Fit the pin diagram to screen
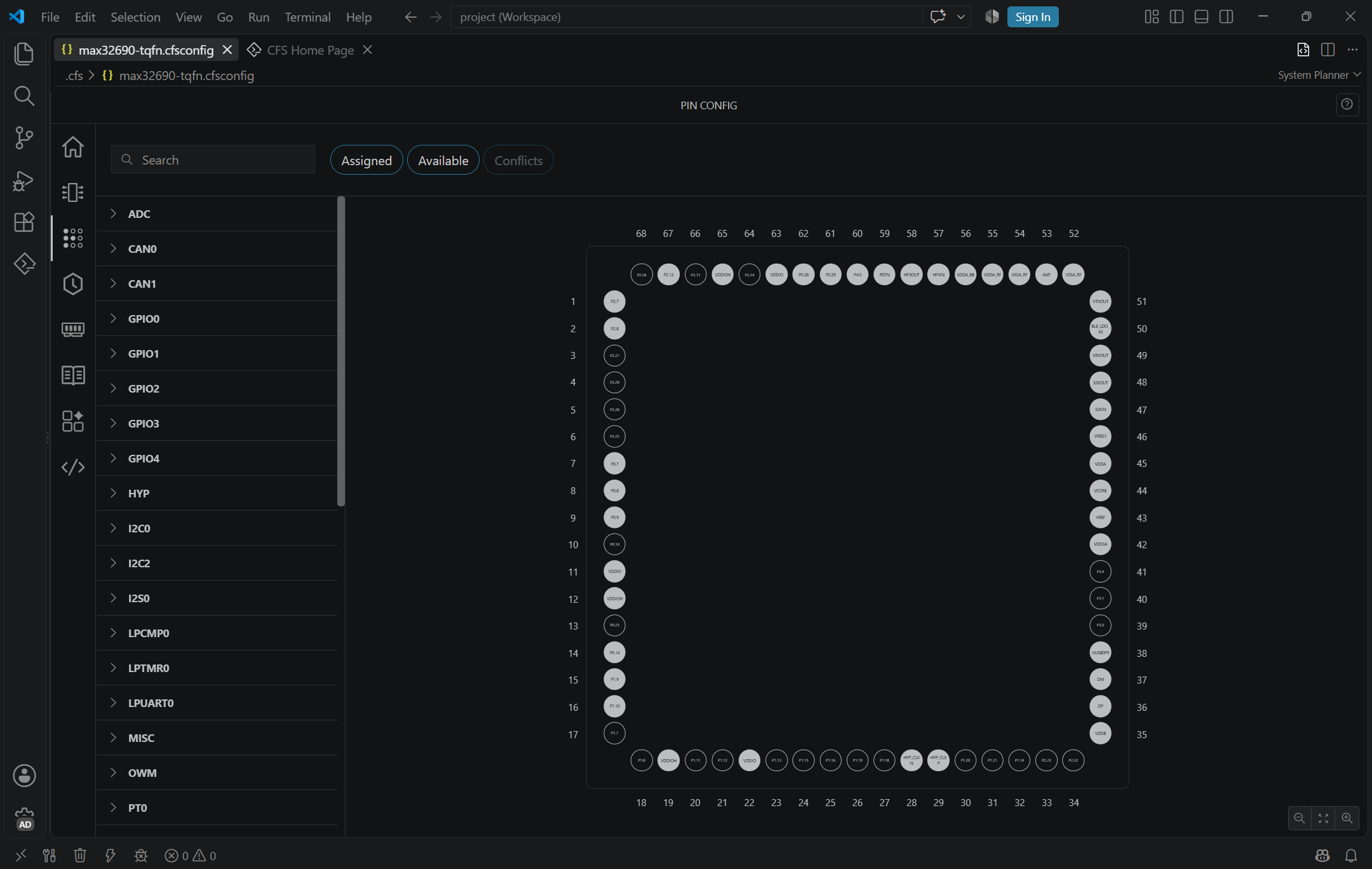Image resolution: width=1372 pixels, height=869 pixels. (1323, 818)
